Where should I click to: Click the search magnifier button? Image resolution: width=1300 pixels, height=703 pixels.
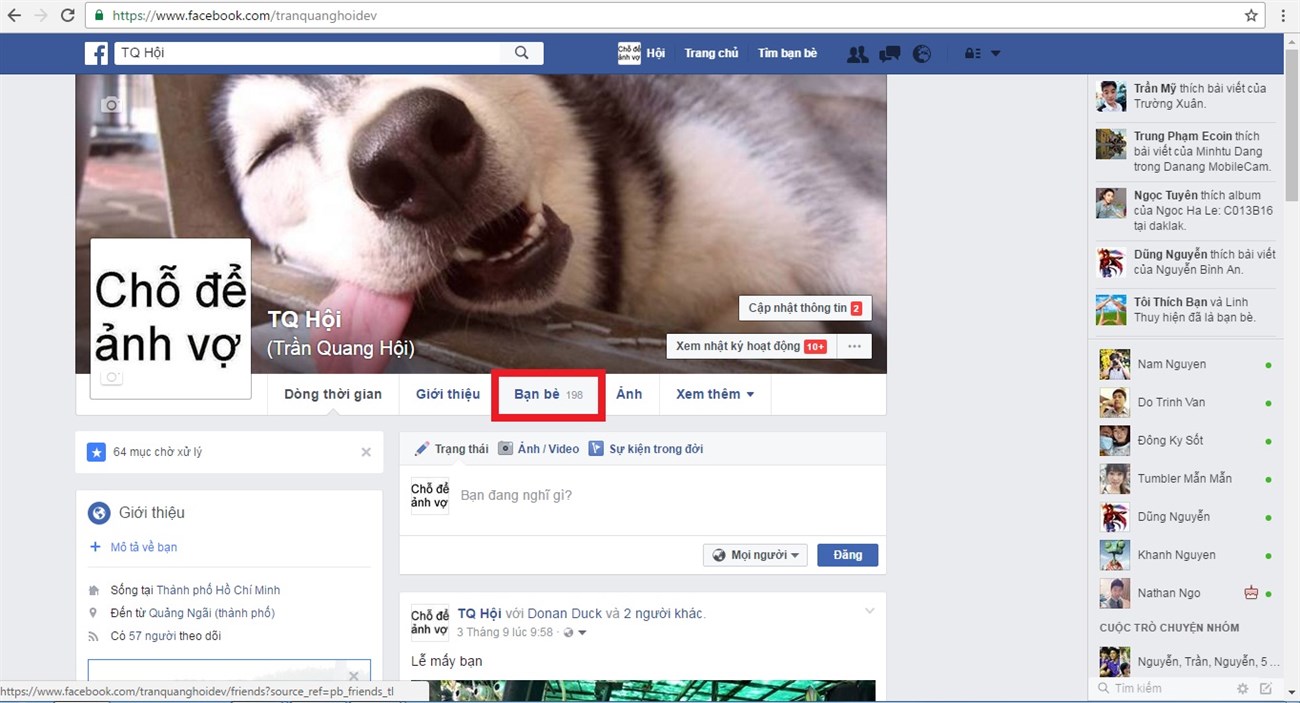[x=521, y=53]
